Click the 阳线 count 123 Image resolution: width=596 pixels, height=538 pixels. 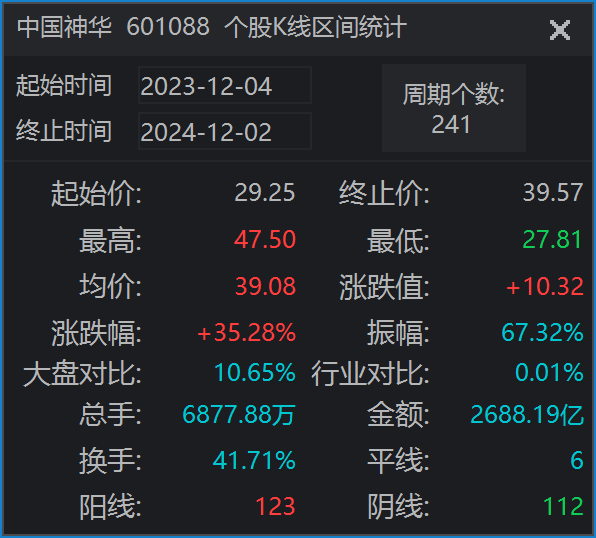[275, 506]
